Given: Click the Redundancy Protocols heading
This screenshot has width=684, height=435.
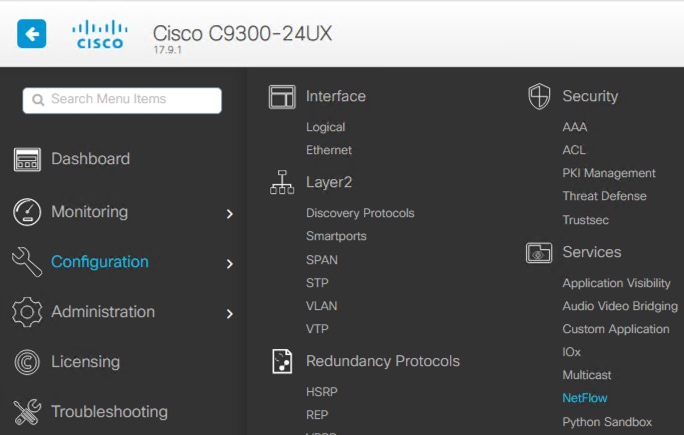Looking at the screenshot, I should point(383,361).
